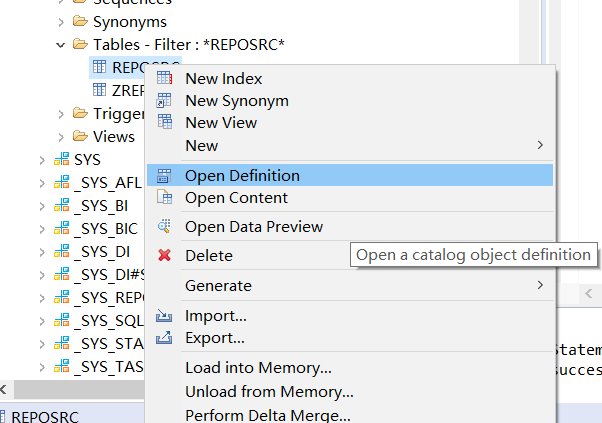Click the New View icon
This screenshot has height=423, width=602.
click(165, 122)
